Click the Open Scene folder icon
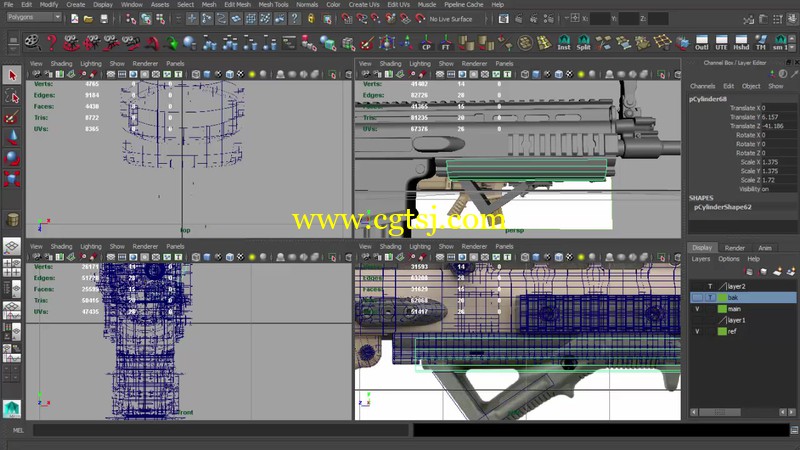800x450 pixels. click(x=88, y=19)
